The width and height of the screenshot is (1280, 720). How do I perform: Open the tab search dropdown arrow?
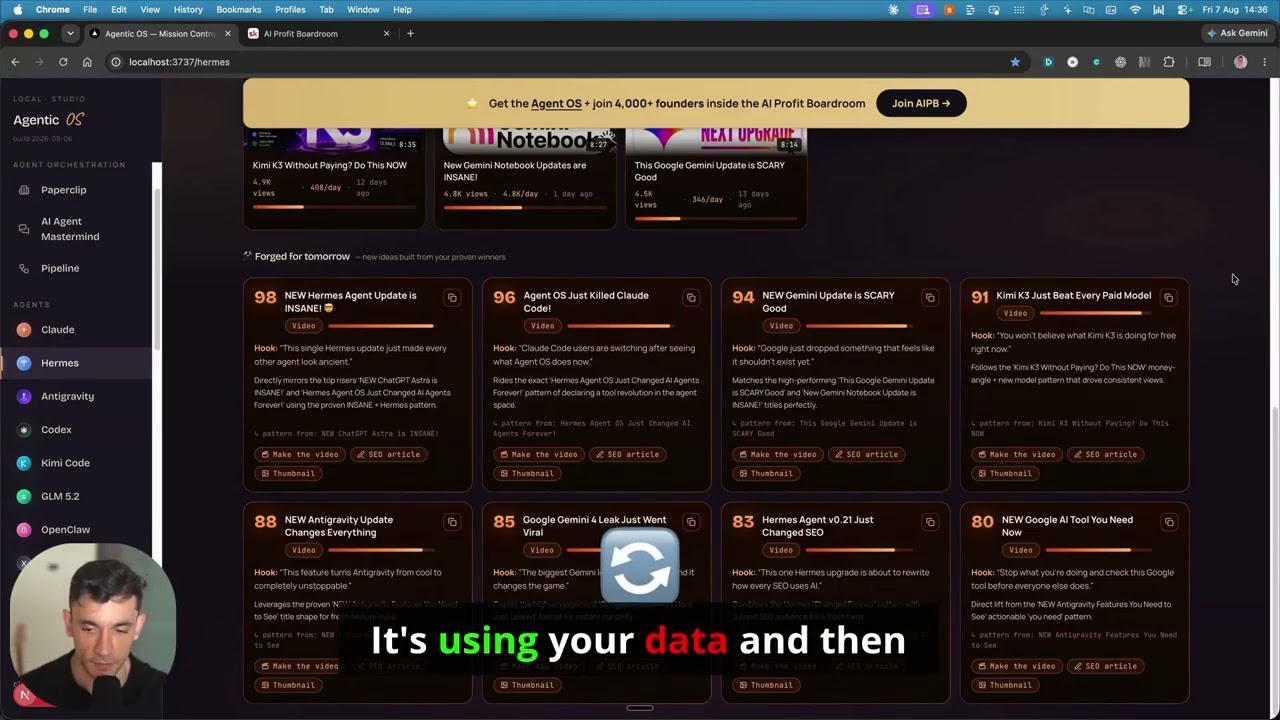point(70,33)
